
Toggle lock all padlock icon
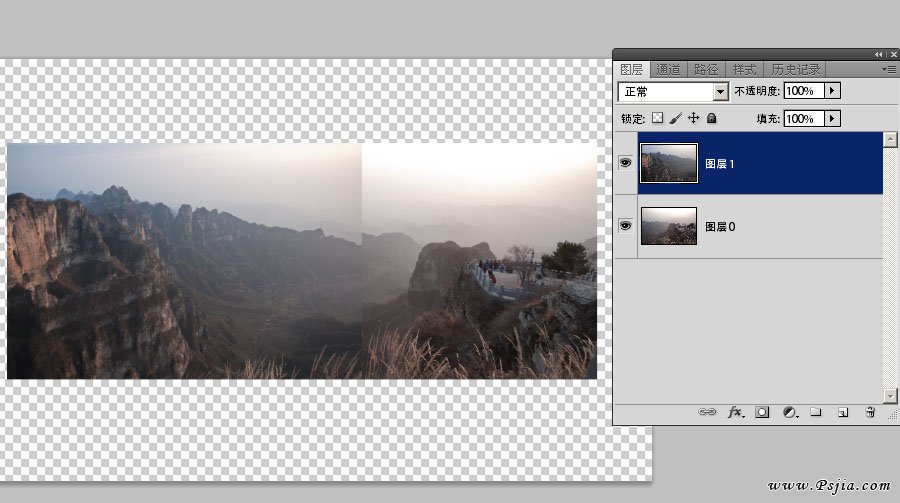(x=711, y=118)
